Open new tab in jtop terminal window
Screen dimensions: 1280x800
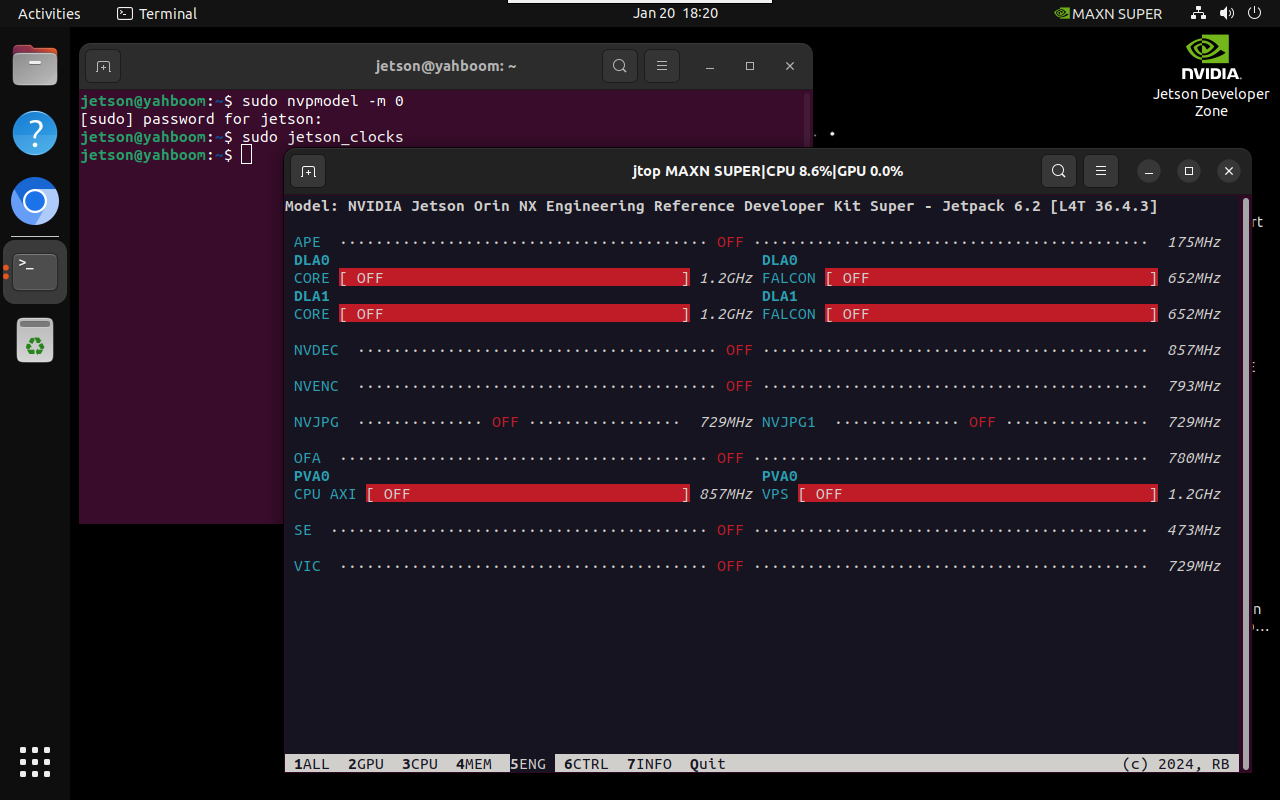(308, 171)
